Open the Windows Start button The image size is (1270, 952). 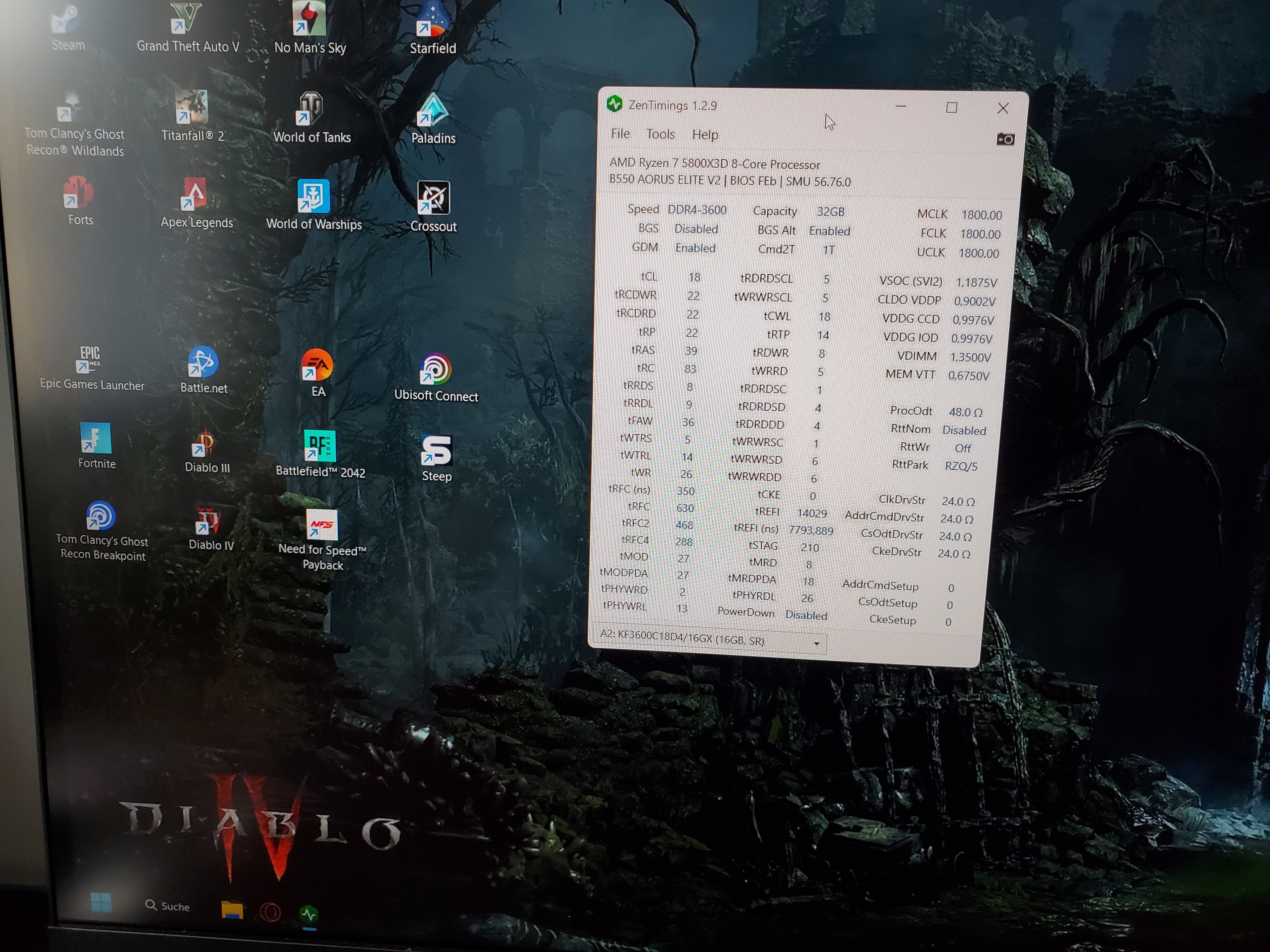[102, 903]
